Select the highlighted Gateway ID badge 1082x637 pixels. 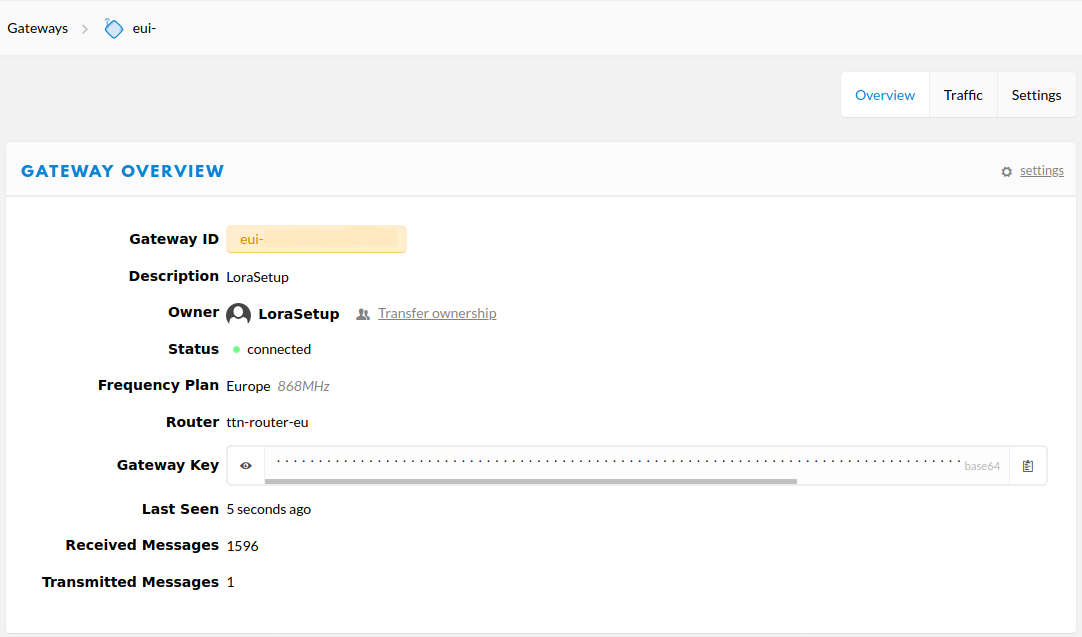[316, 240]
